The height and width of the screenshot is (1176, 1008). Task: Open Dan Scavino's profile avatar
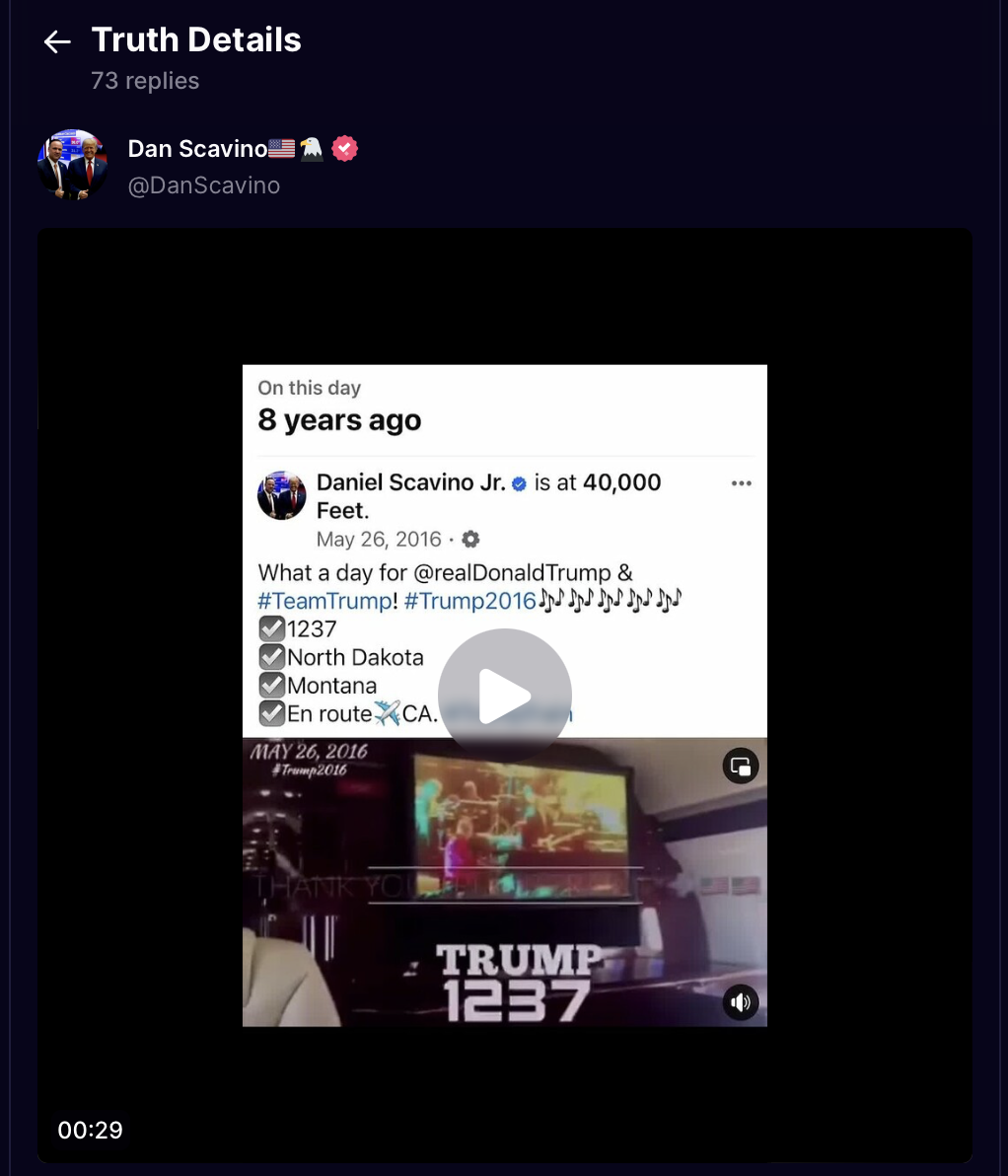73,164
